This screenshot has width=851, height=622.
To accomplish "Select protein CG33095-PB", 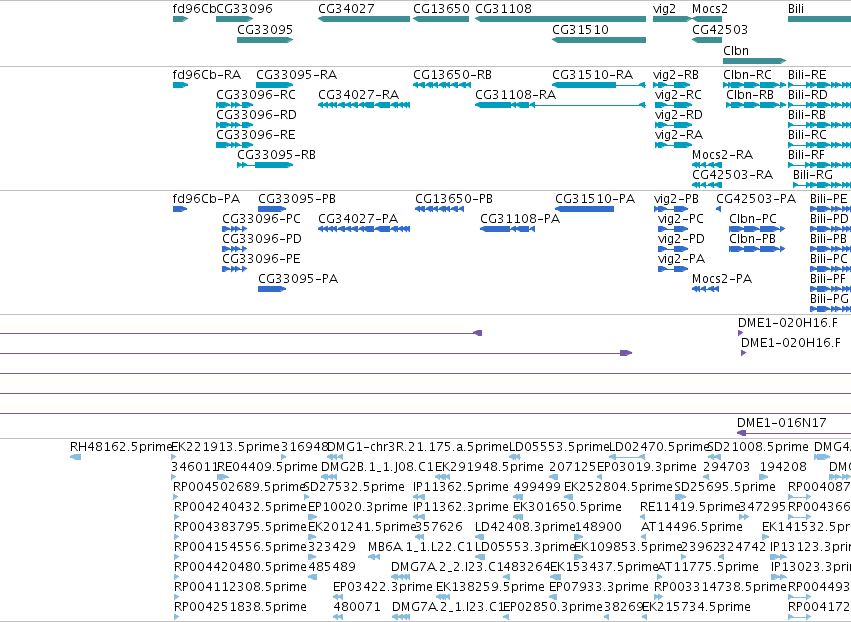I will click(x=272, y=209).
